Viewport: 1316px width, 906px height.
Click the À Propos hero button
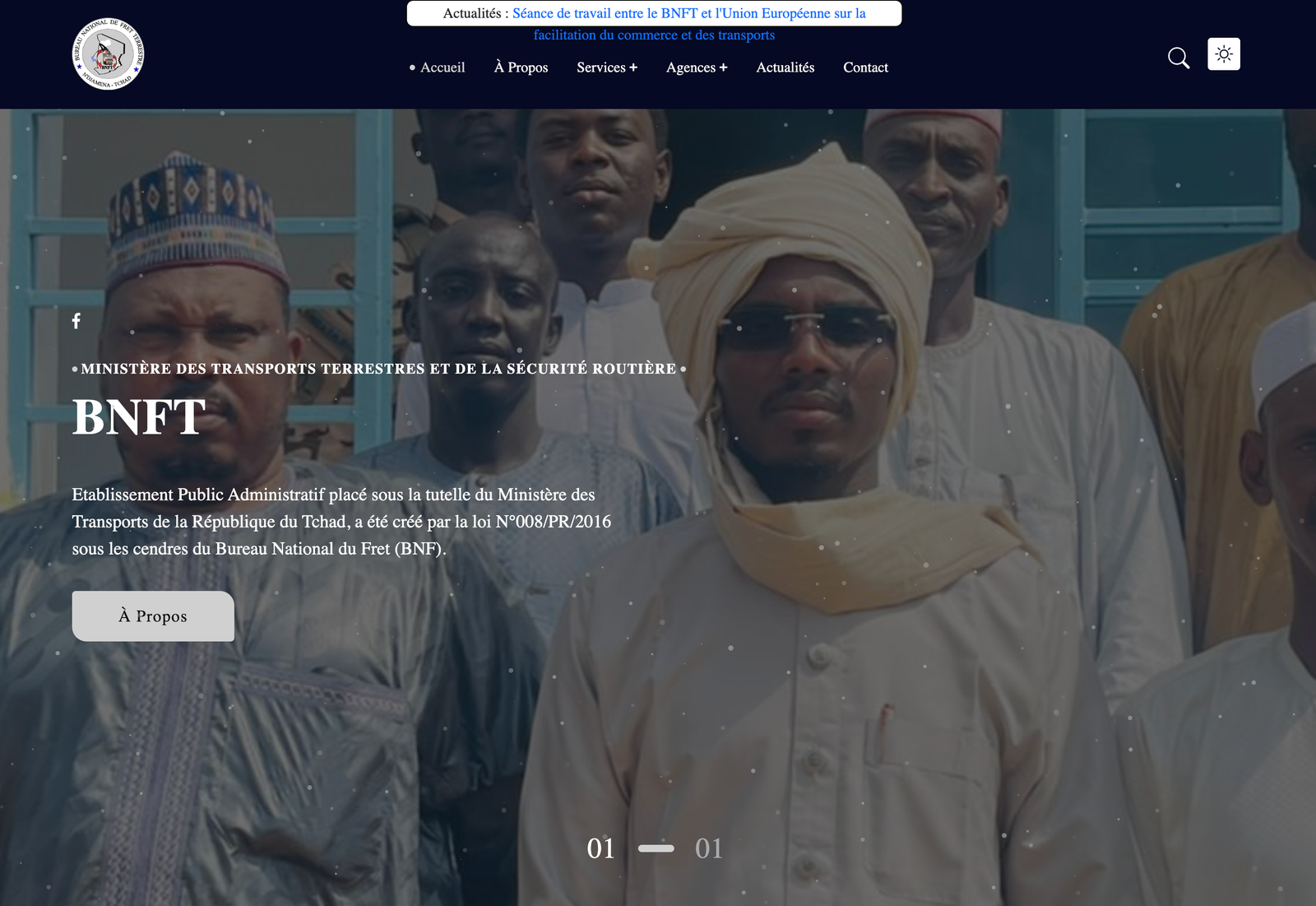click(x=153, y=616)
